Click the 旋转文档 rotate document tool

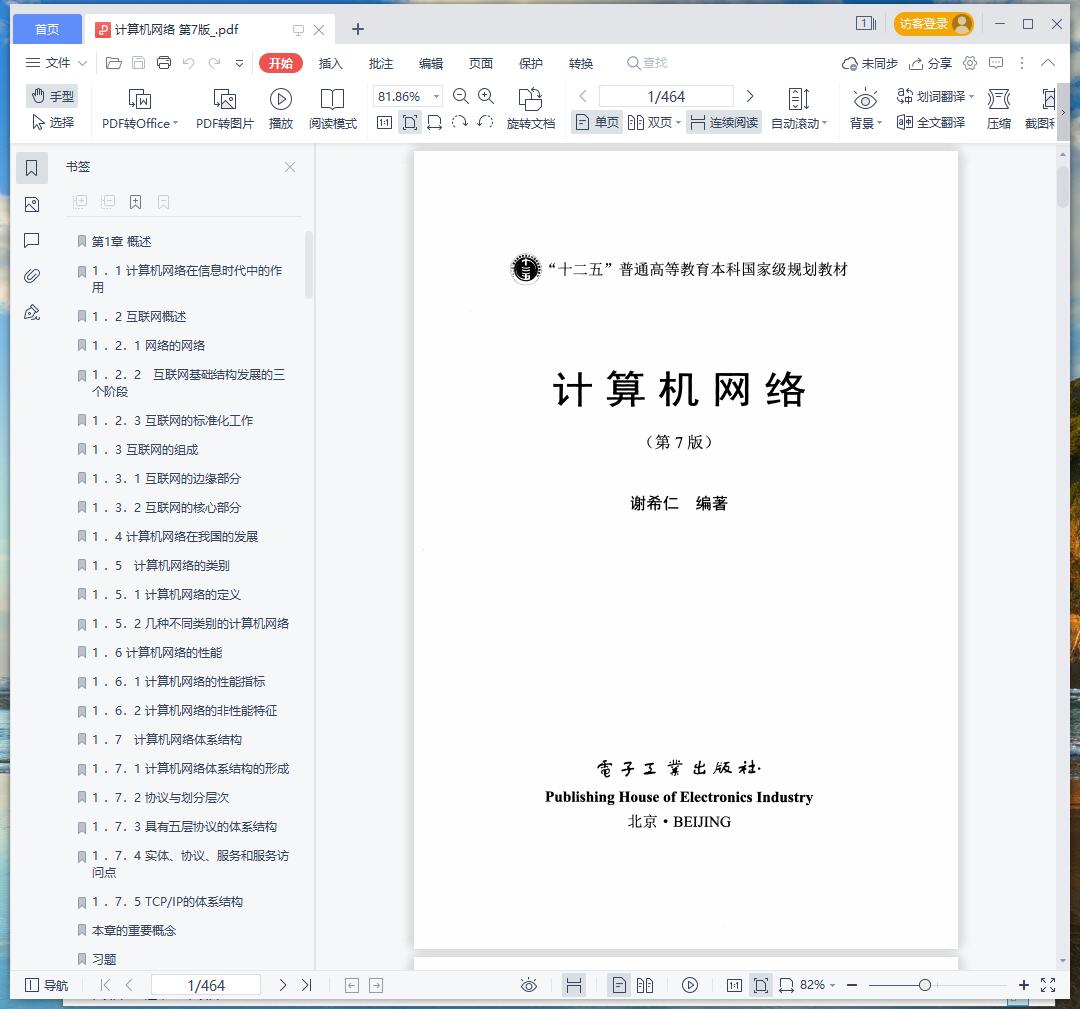click(530, 109)
